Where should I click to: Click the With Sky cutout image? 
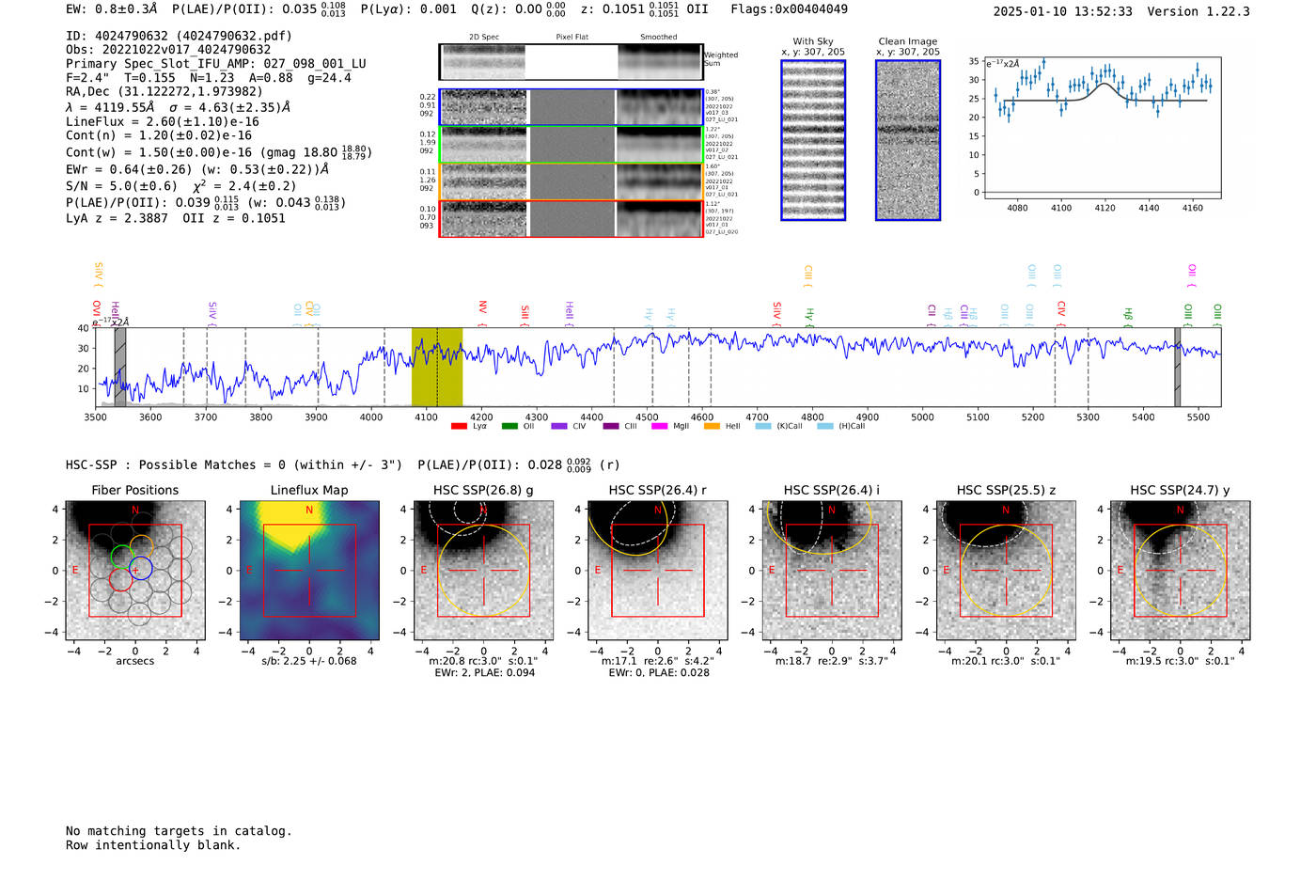click(x=813, y=140)
